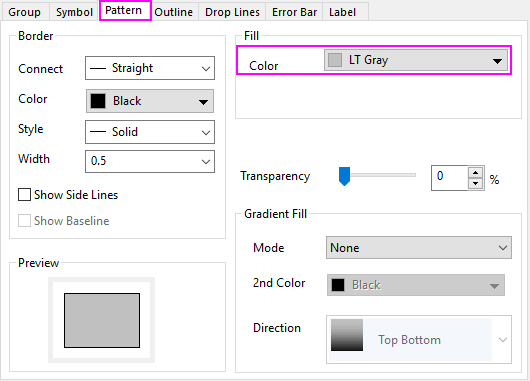Click the Transparency slider handle

tap(344, 176)
